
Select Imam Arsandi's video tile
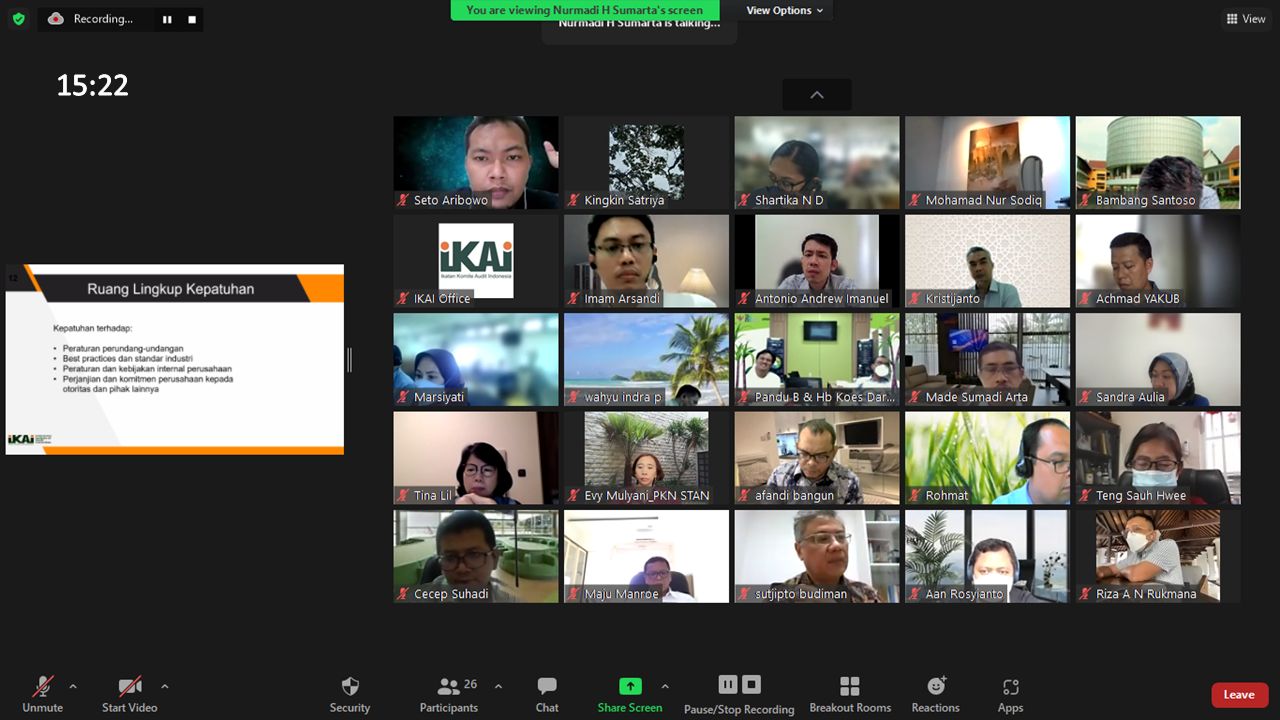coord(646,261)
